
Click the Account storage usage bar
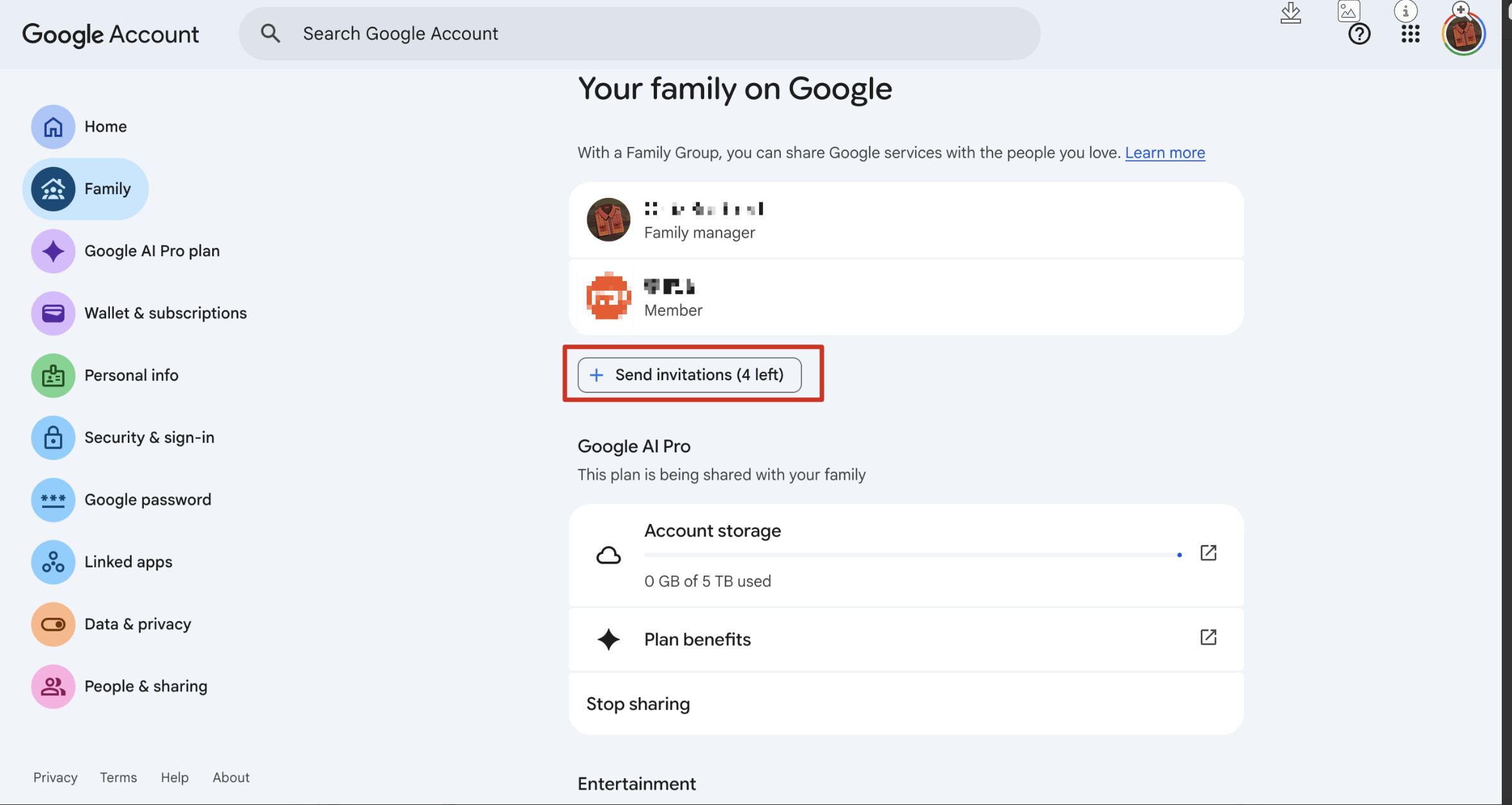pyautogui.click(x=913, y=555)
